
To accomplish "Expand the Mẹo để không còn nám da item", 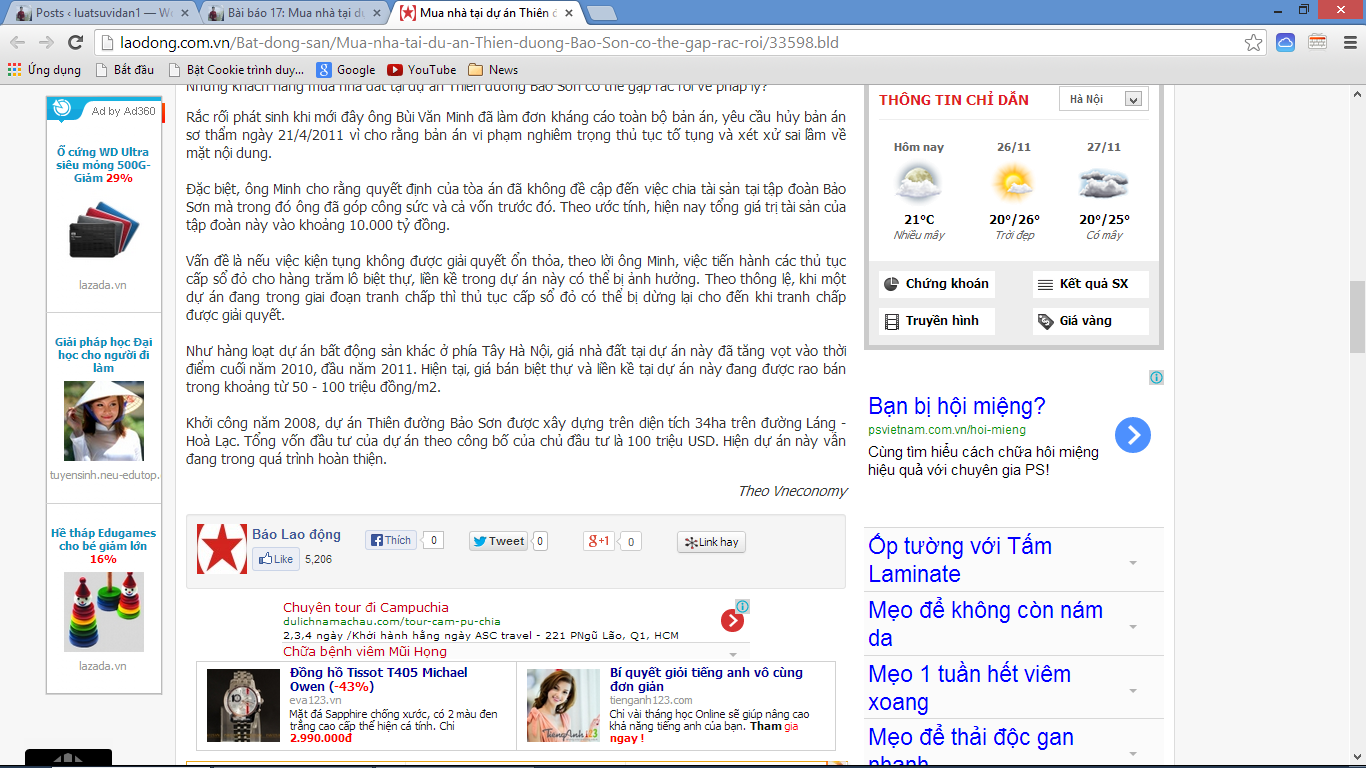I will [x=1133, y=626].
